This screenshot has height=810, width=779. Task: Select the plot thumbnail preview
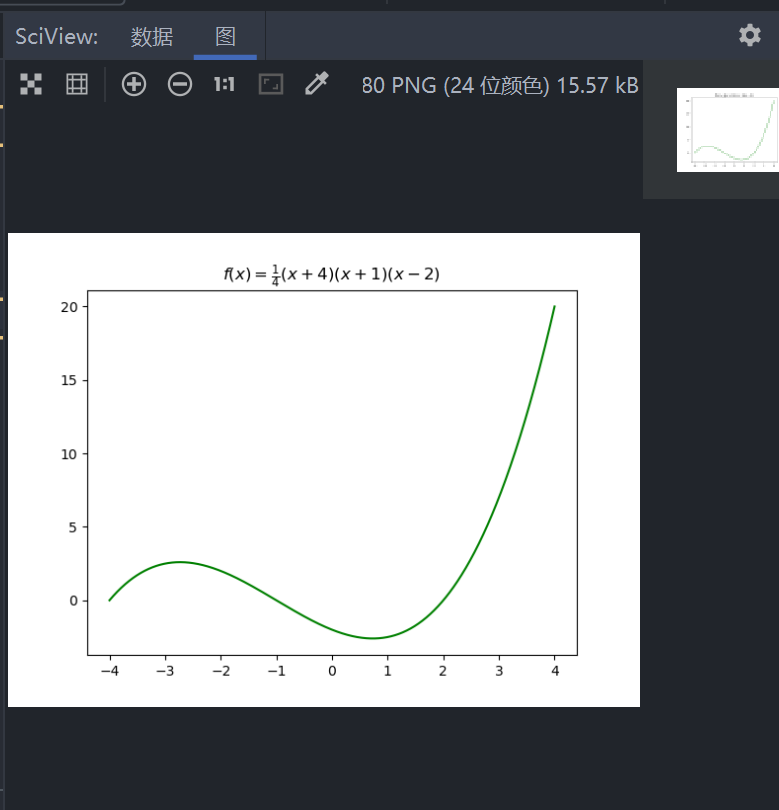coord(728,130)
